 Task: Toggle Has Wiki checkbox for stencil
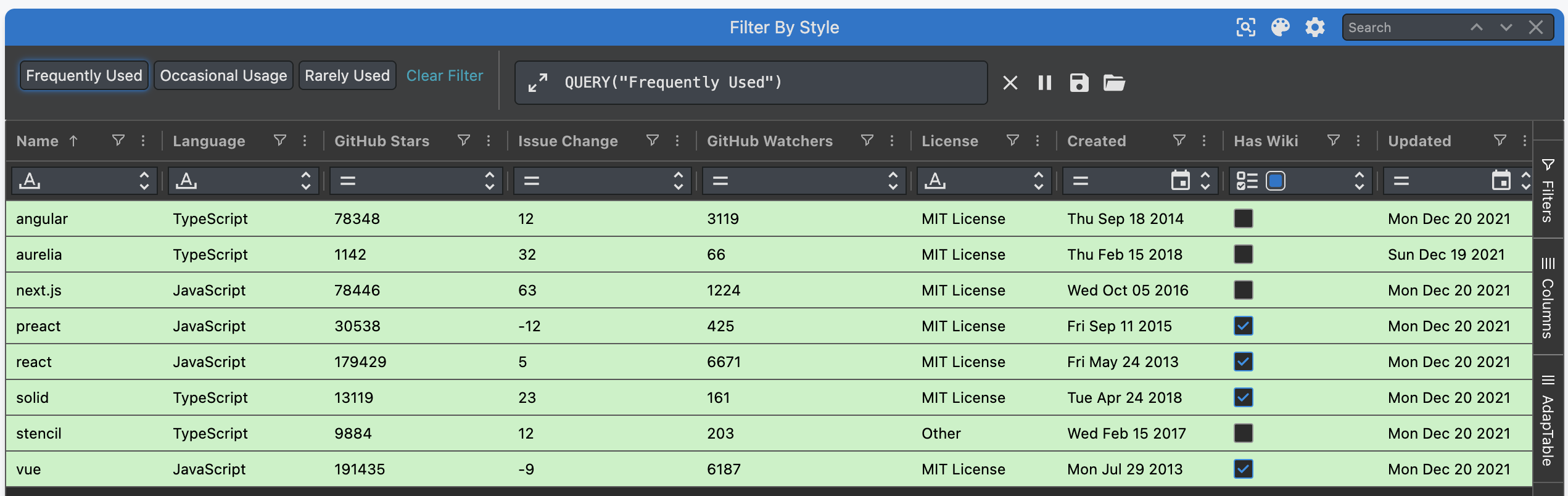(x=1243, y=433)
